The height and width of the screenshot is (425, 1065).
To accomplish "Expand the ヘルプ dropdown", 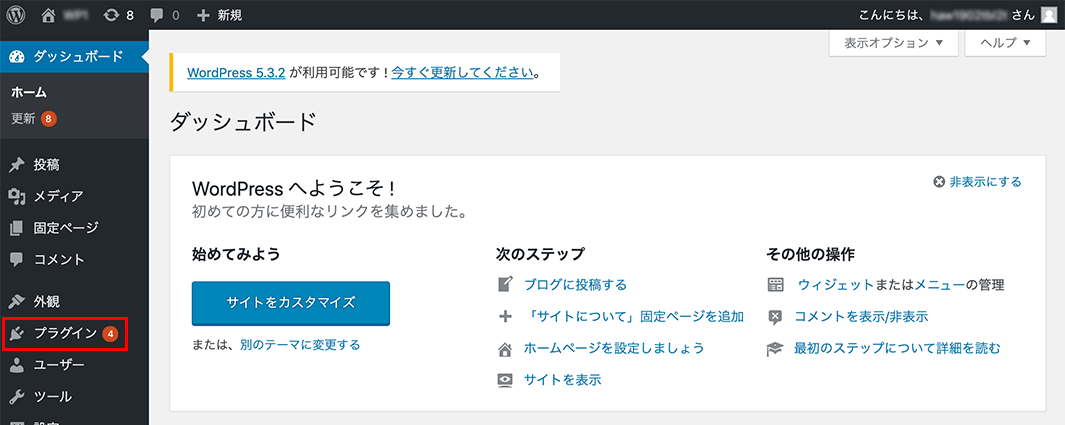I will (x=1005, y=43).
